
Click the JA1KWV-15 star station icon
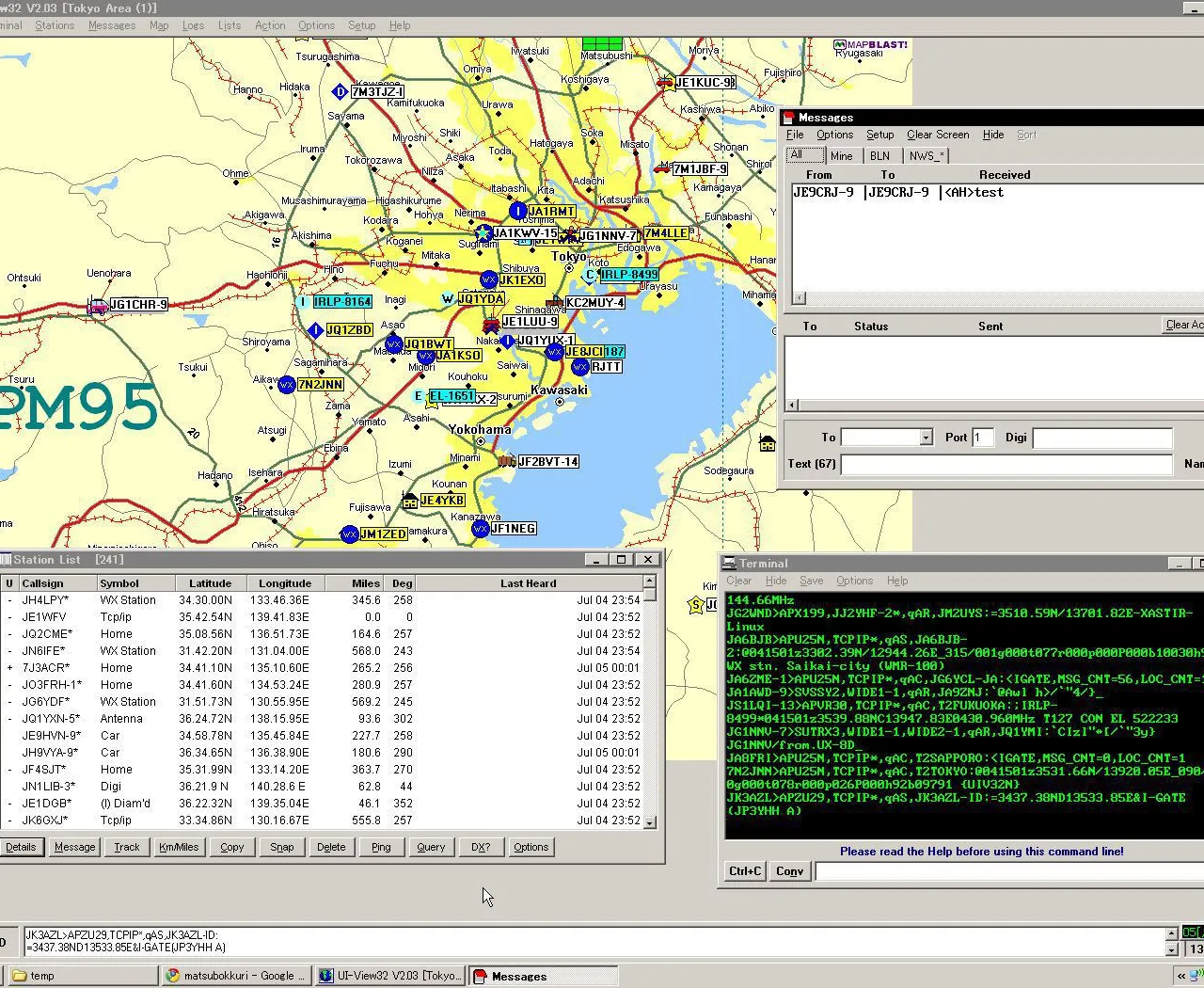(x=483, y=232)
